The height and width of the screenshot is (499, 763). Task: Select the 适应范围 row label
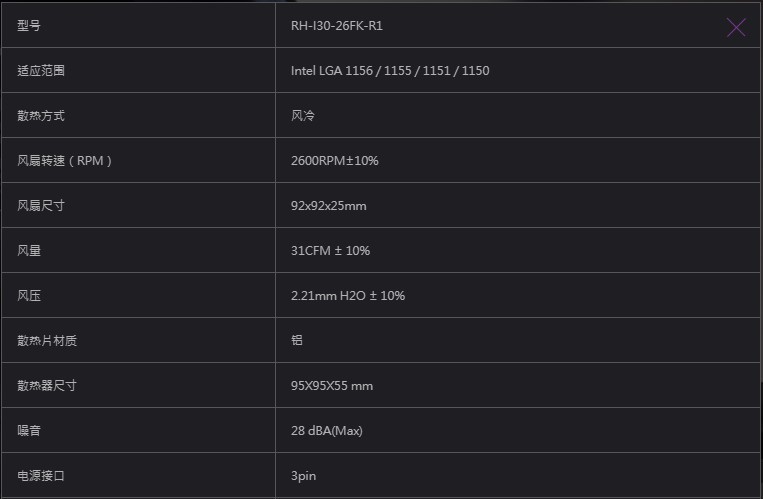coord(41,71)
